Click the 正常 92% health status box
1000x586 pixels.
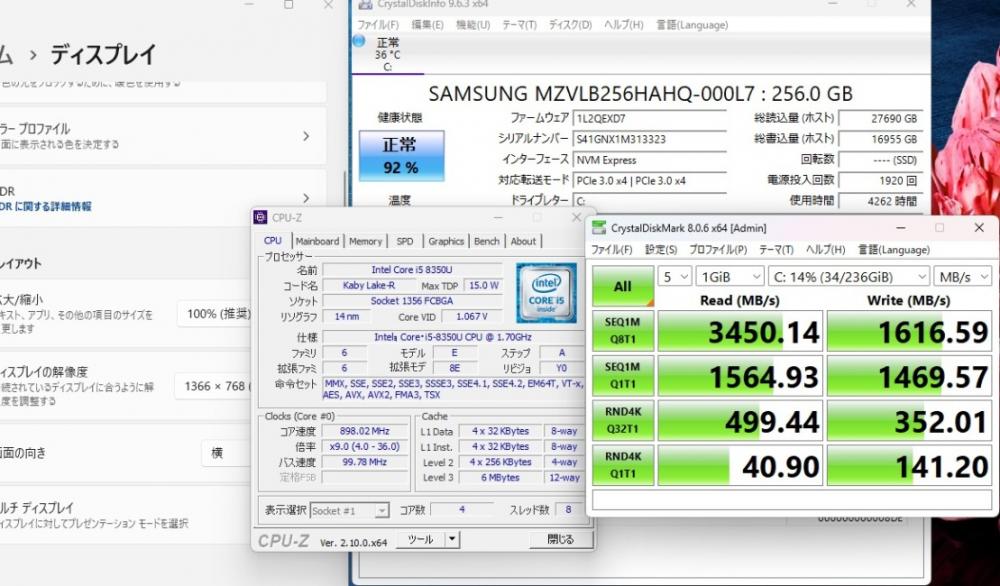[401, 156]
